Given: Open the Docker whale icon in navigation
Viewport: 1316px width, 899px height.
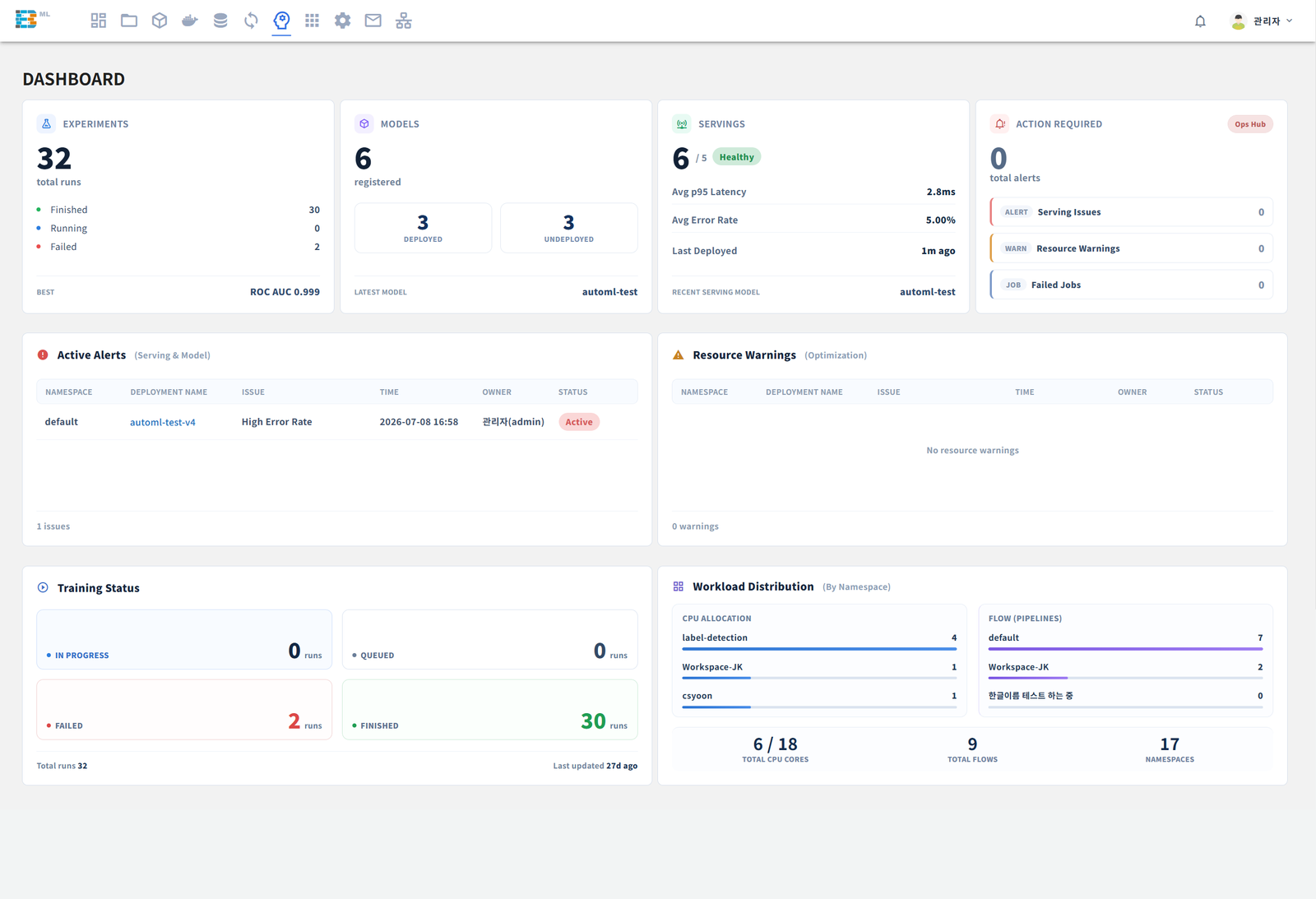Looking at the screenshot, I should [190, 21].
